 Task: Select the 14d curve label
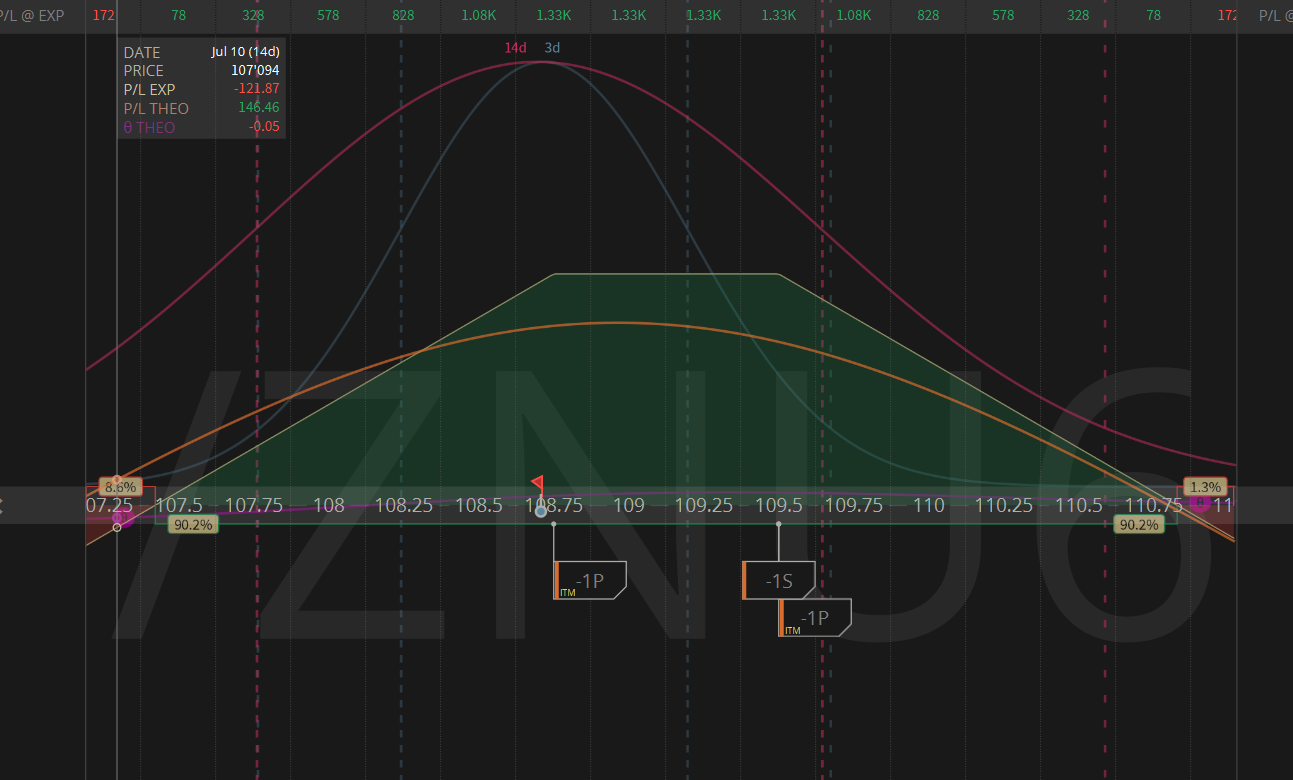pos(515,47)
